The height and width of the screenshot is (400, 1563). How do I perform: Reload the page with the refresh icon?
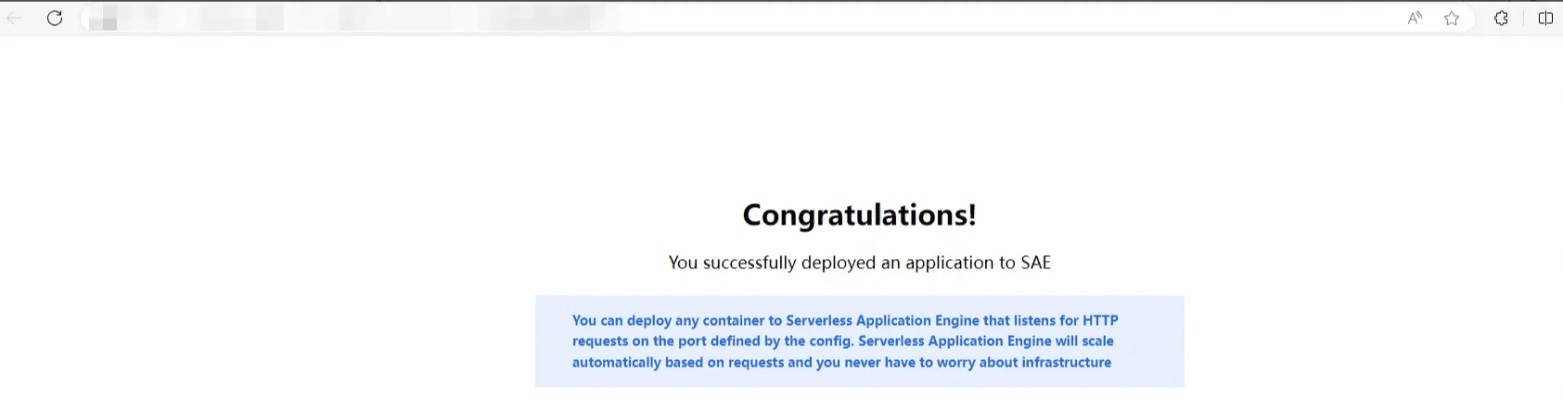click(55, 18)
